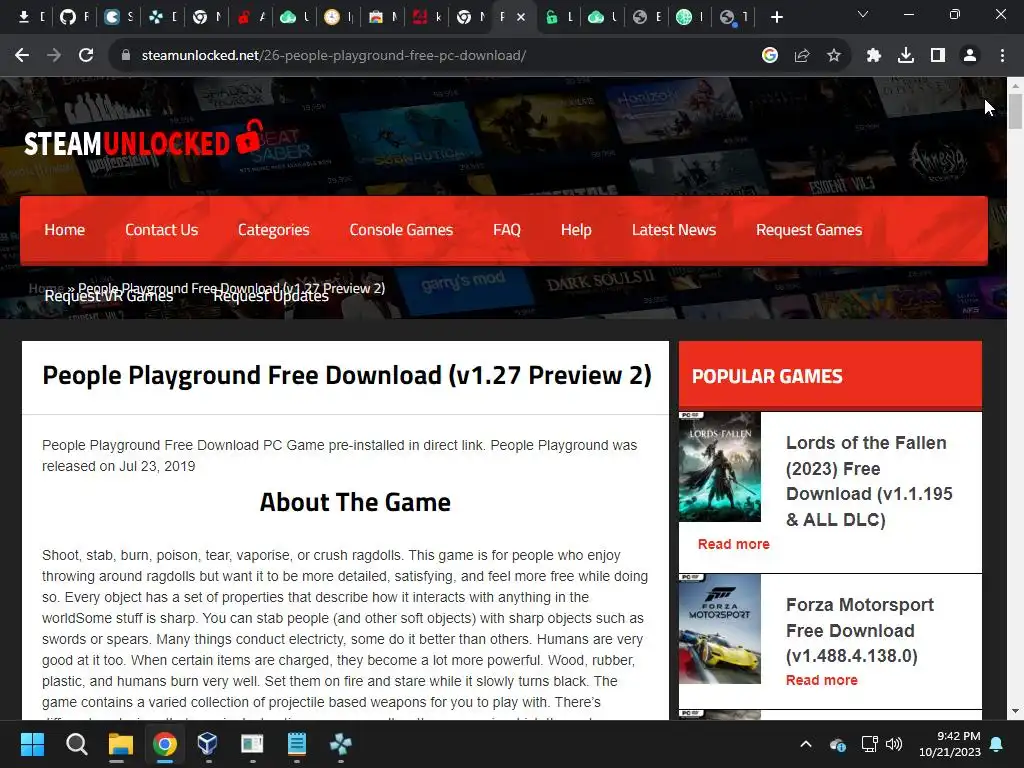Open Request VR Games link

[x=108, y=296]
